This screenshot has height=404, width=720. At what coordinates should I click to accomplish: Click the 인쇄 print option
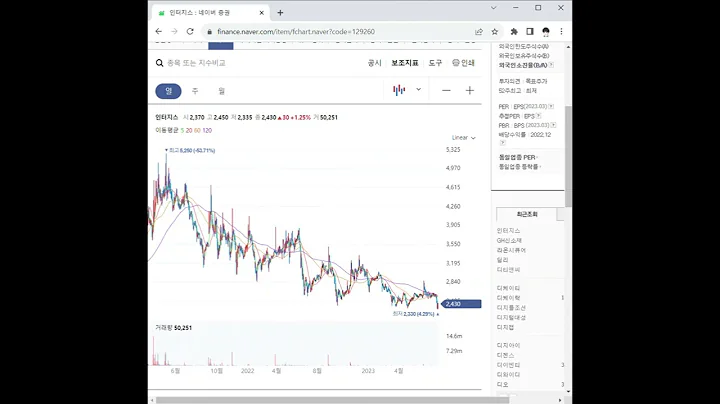(x=467, y=63)
